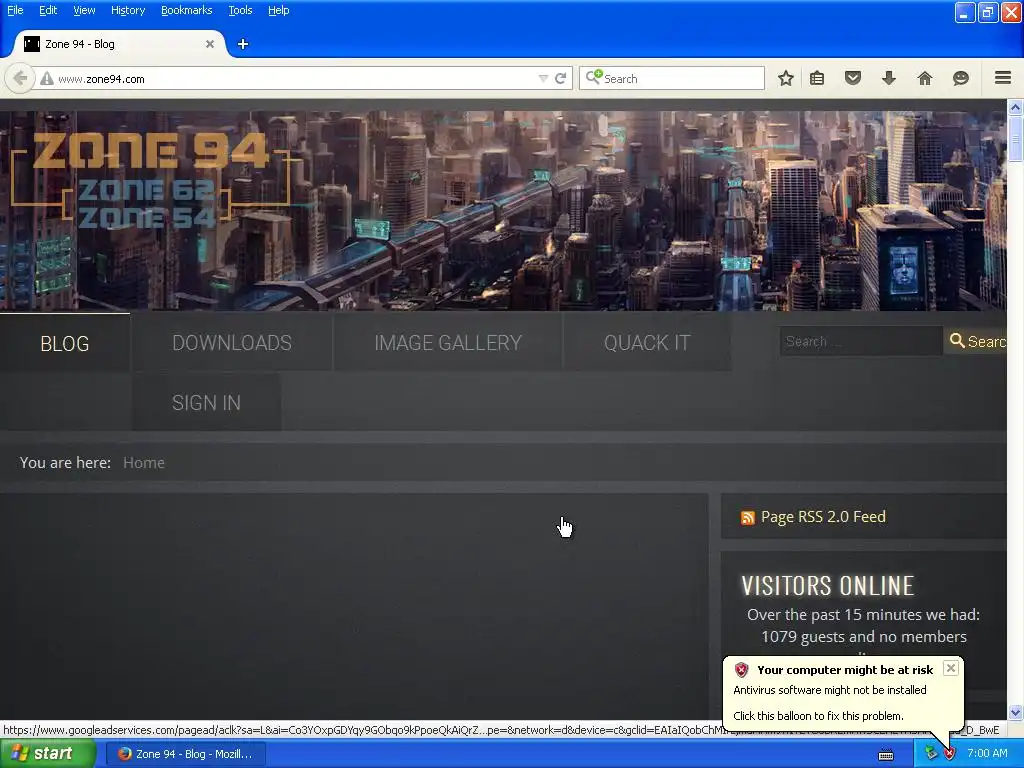Go to the Home page icon

(925, 78)
